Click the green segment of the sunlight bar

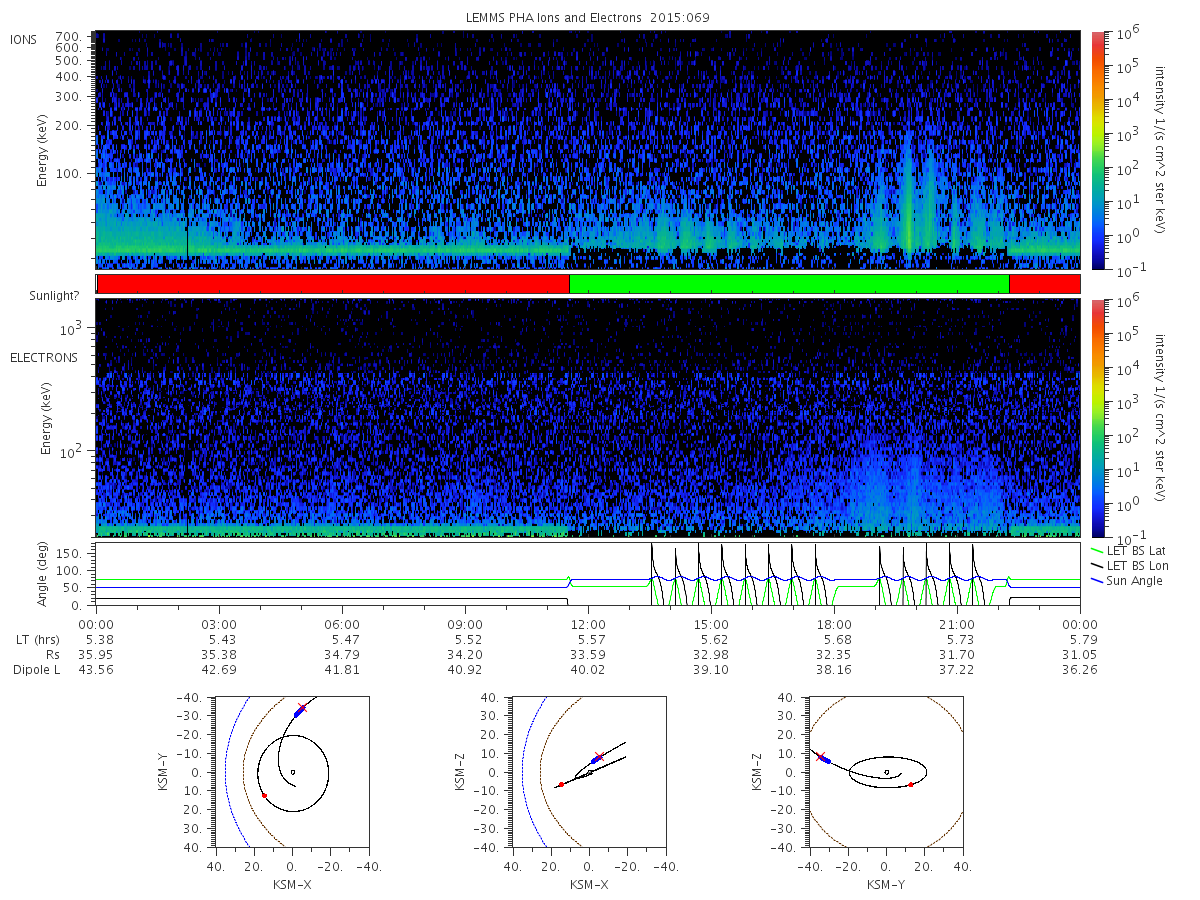pos(789,284)
